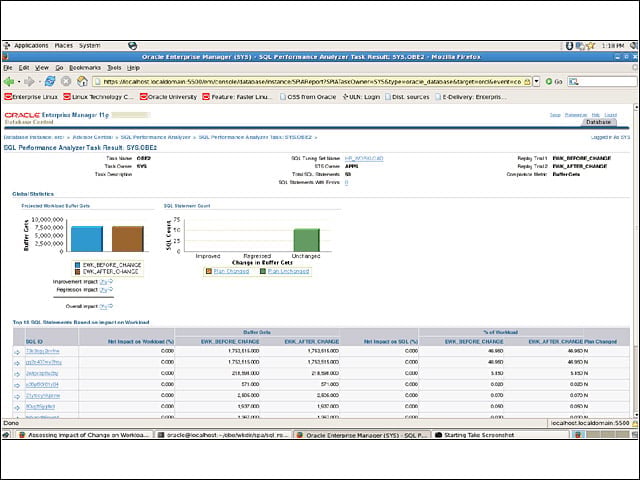Image resolution: width=640 pixels, height=480 pixels.
Task: Click the green Unchanged bar in SQL count chart
Action: click(x=307, y=240)
